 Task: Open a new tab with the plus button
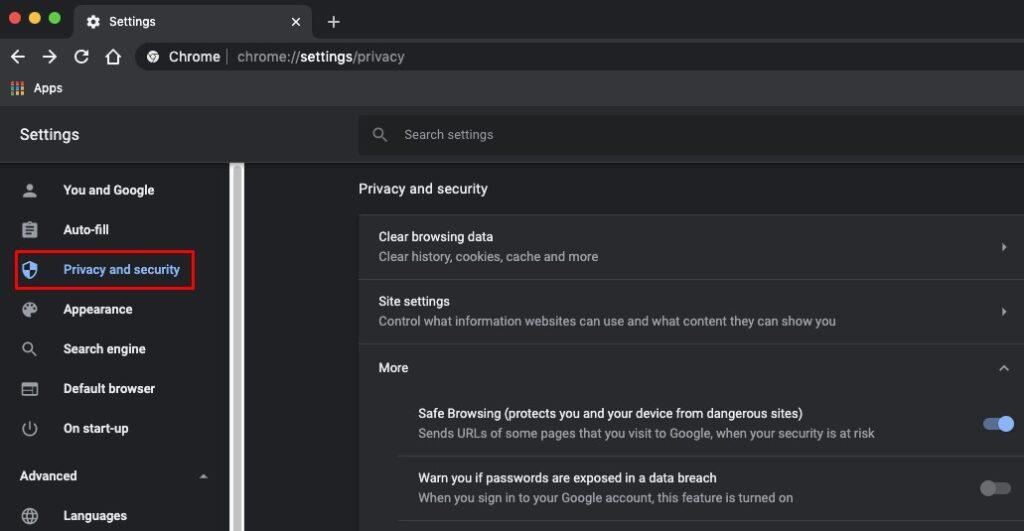pyautogui.click(x=333, y=22)
